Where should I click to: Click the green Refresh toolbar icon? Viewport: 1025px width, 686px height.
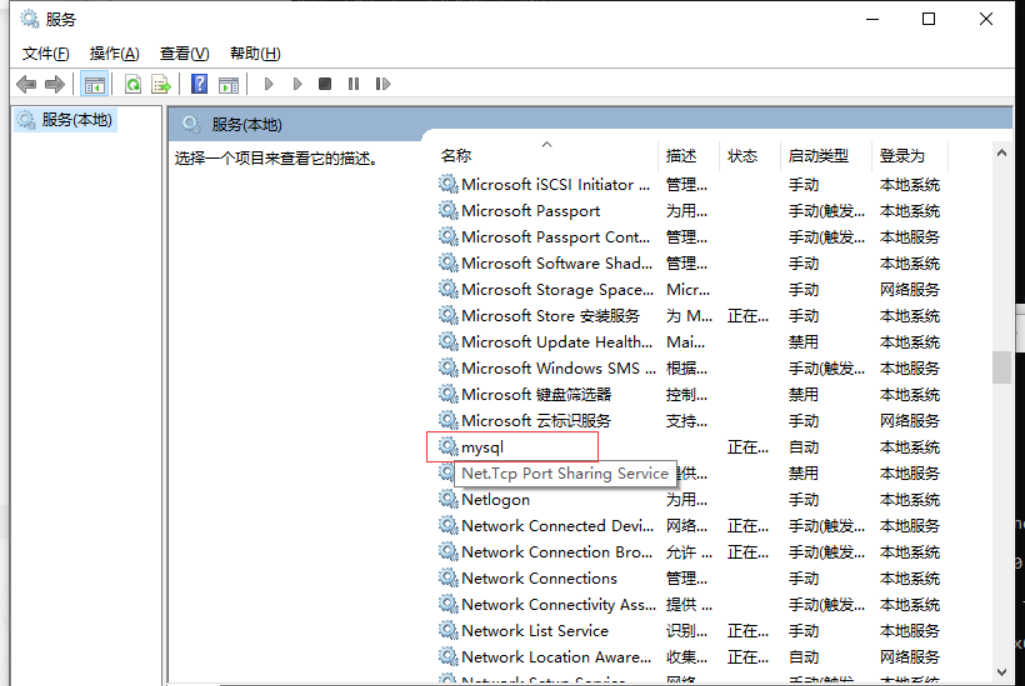point(133,84)
